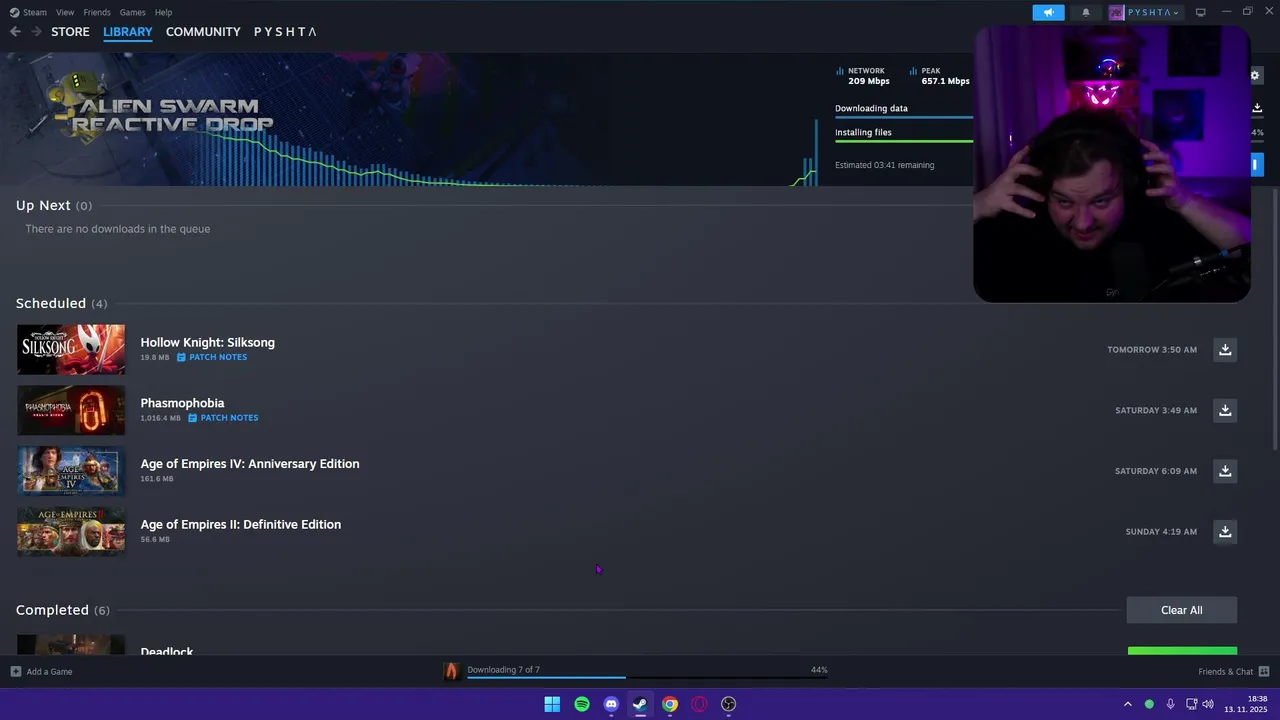Image resolution: width=1280 pixels, height=720 pixels.
Task: Open Google Chrome from the taskbar
Action: click(x=670, y=704)
